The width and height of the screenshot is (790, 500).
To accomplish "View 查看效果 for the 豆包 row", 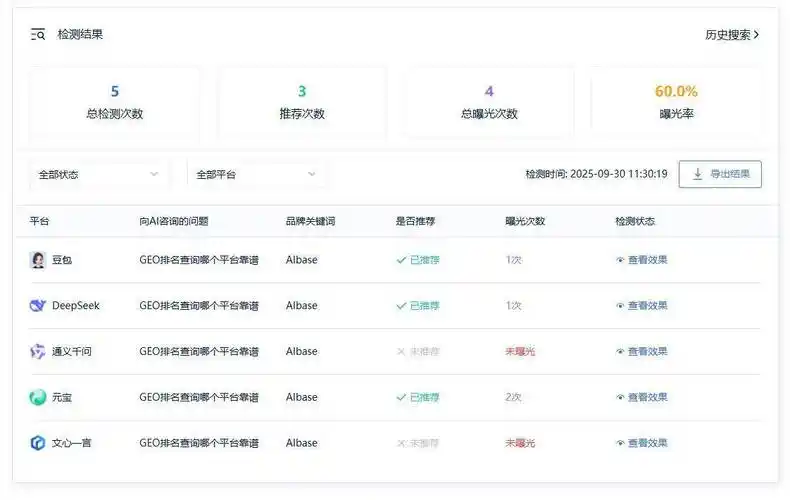I will tap(641, 260).
